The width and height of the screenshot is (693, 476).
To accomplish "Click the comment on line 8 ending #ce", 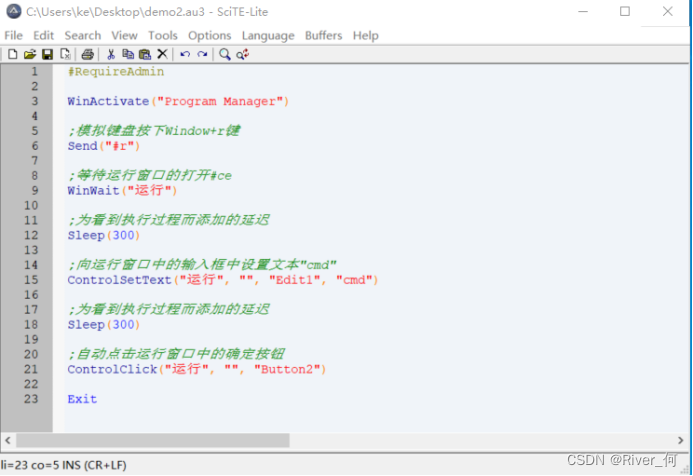I will click(x=150, y=175).
